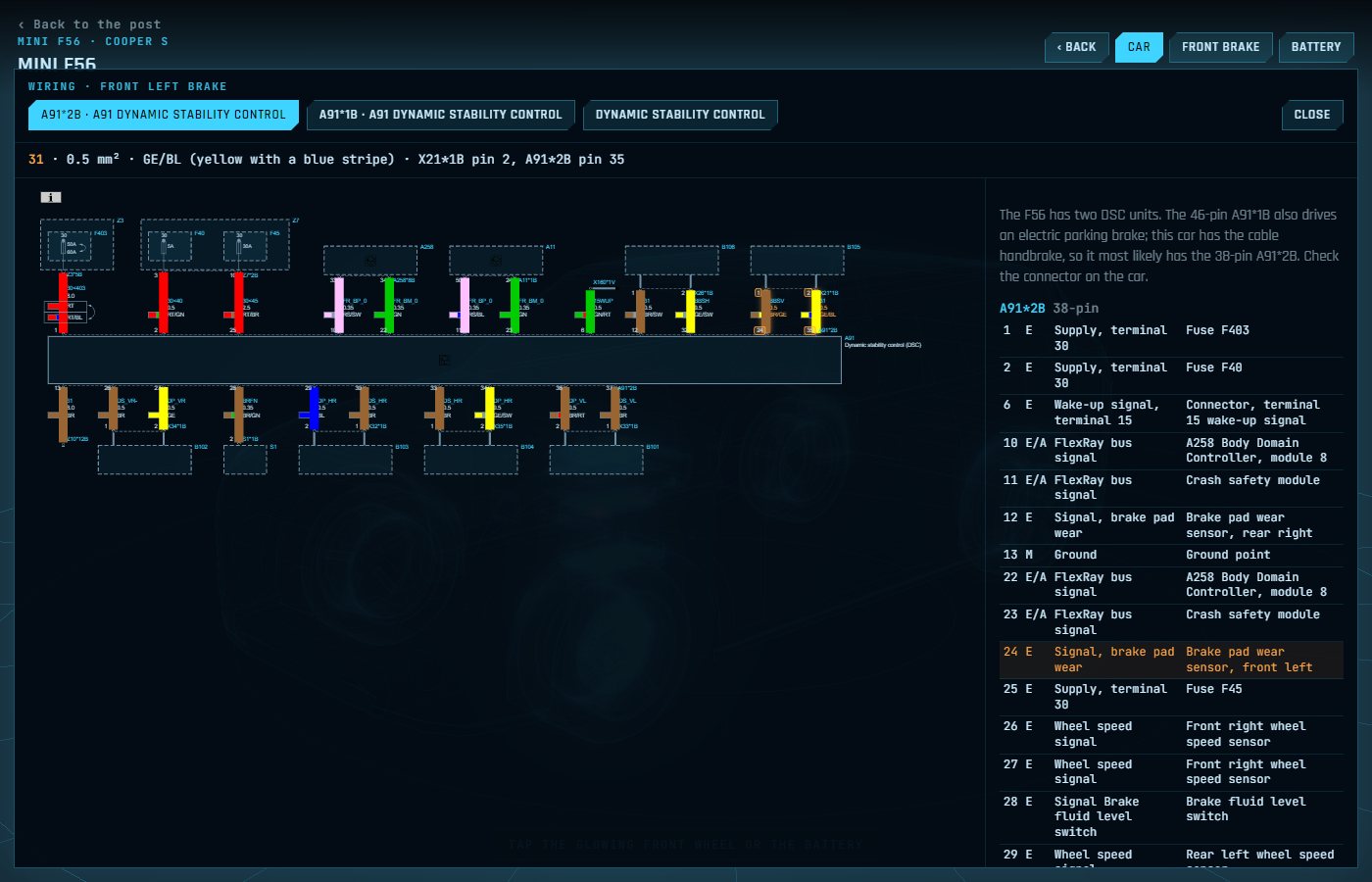Click the highlighted yellow GE/BL wire at pin 35
1372x882 pixels.
click(815, 312)
